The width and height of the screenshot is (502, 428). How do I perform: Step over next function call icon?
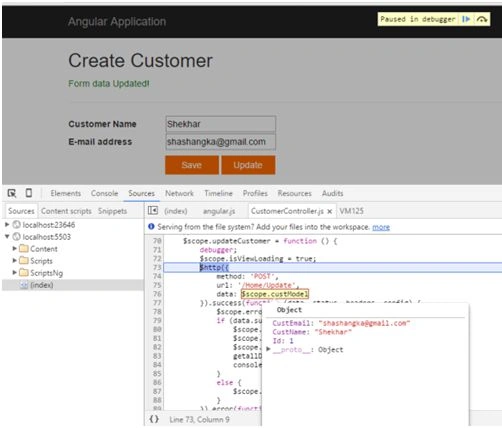tap(482, 19)
